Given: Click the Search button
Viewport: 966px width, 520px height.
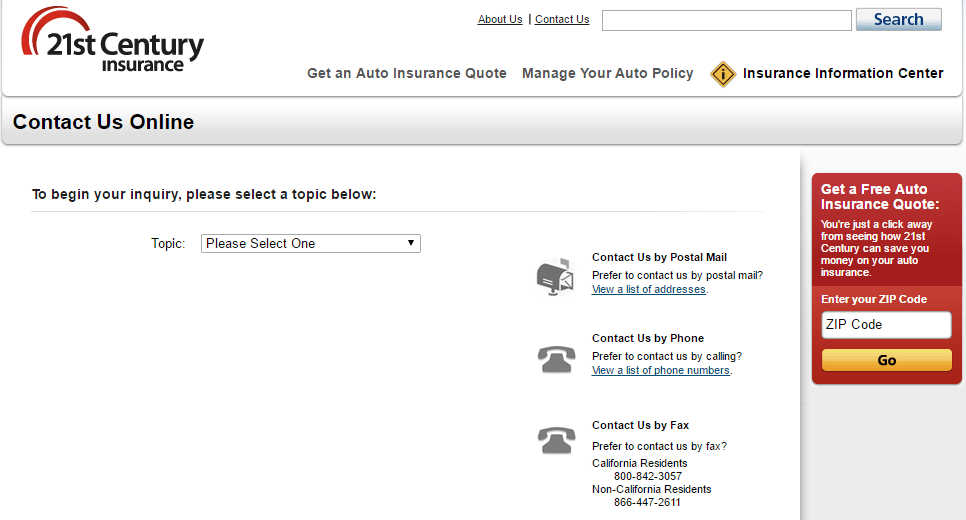Looking at the screenshot, I should [899, 20].
